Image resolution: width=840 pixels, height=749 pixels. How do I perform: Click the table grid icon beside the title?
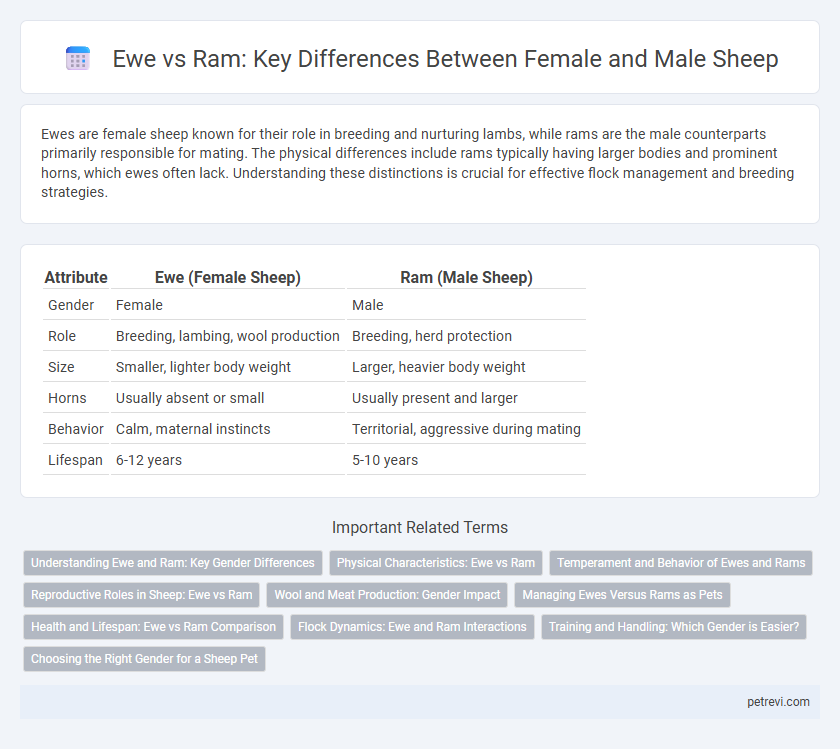[x=78, y=58]
